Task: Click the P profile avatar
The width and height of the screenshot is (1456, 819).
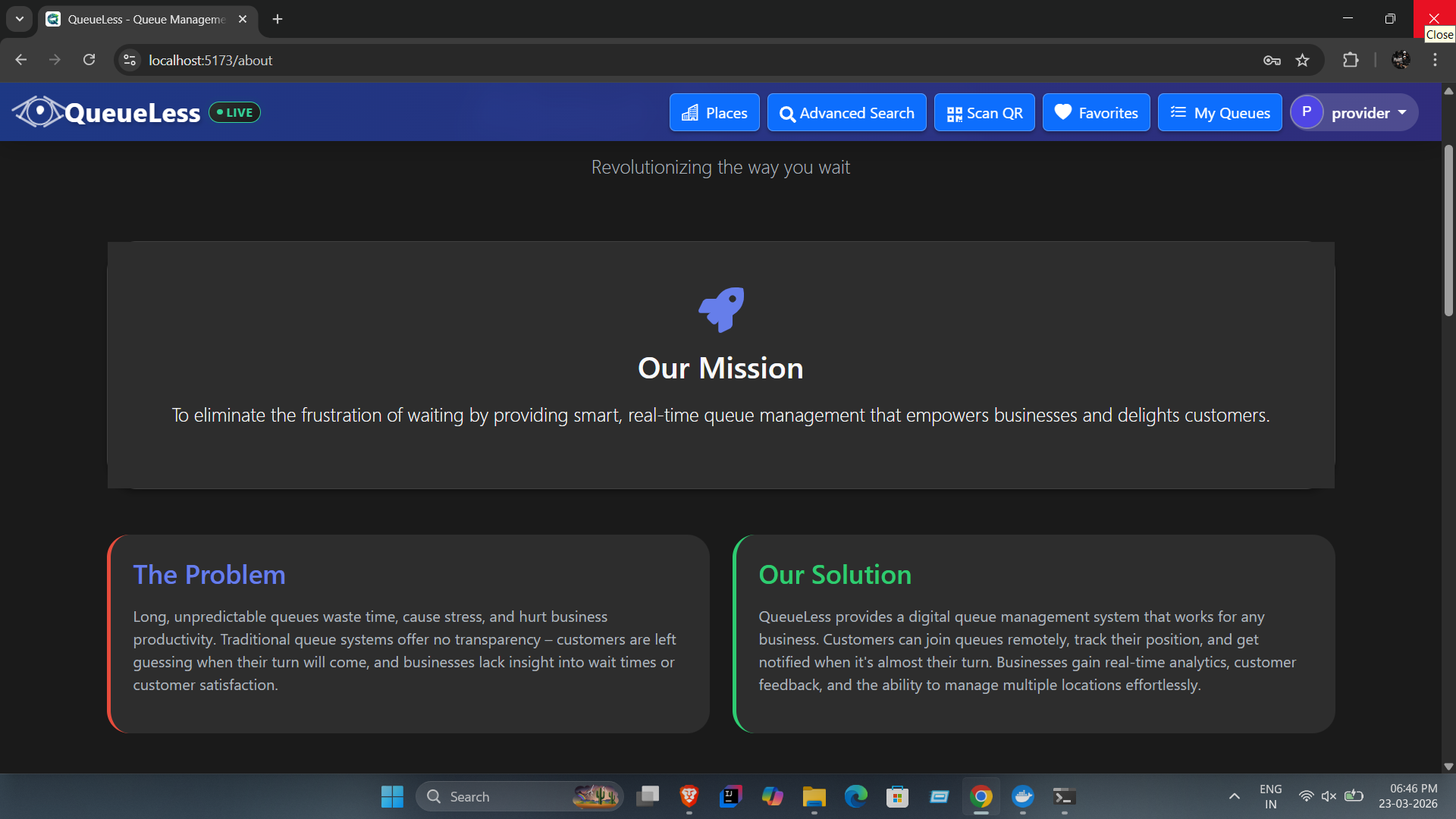Action: [x=1307, y=112]
